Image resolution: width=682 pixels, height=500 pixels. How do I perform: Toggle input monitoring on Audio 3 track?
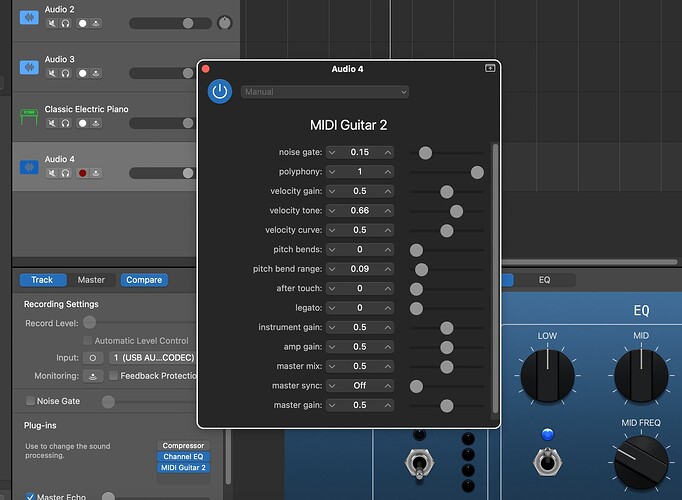(96, 73)
